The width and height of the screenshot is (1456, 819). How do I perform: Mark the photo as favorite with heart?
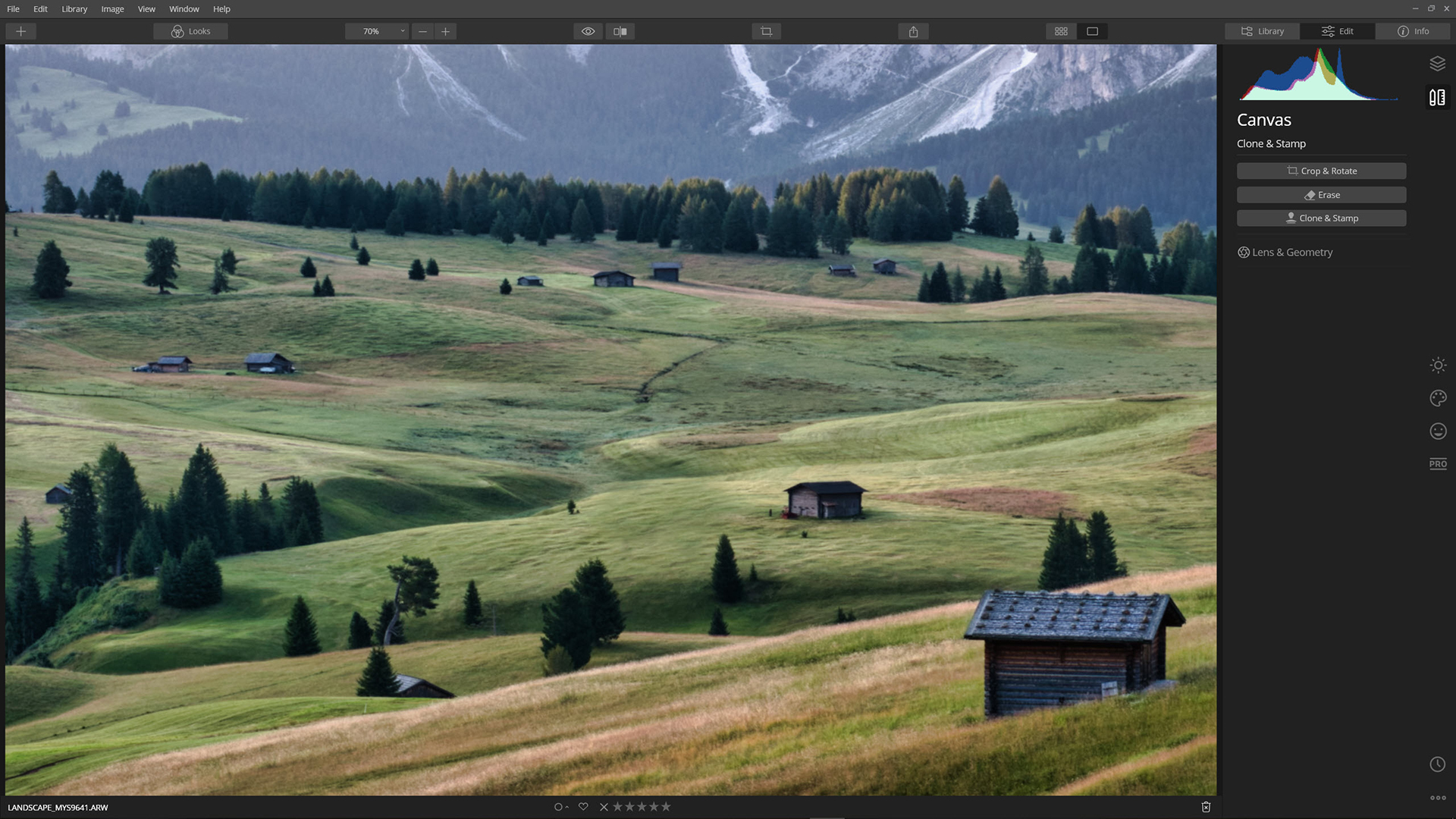(x=583, y=807)
